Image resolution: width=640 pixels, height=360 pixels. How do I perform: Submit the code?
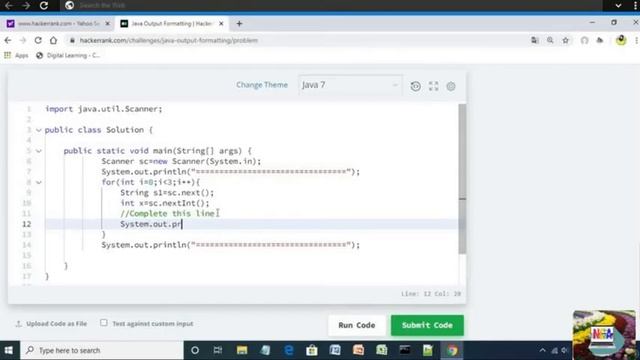427,325
